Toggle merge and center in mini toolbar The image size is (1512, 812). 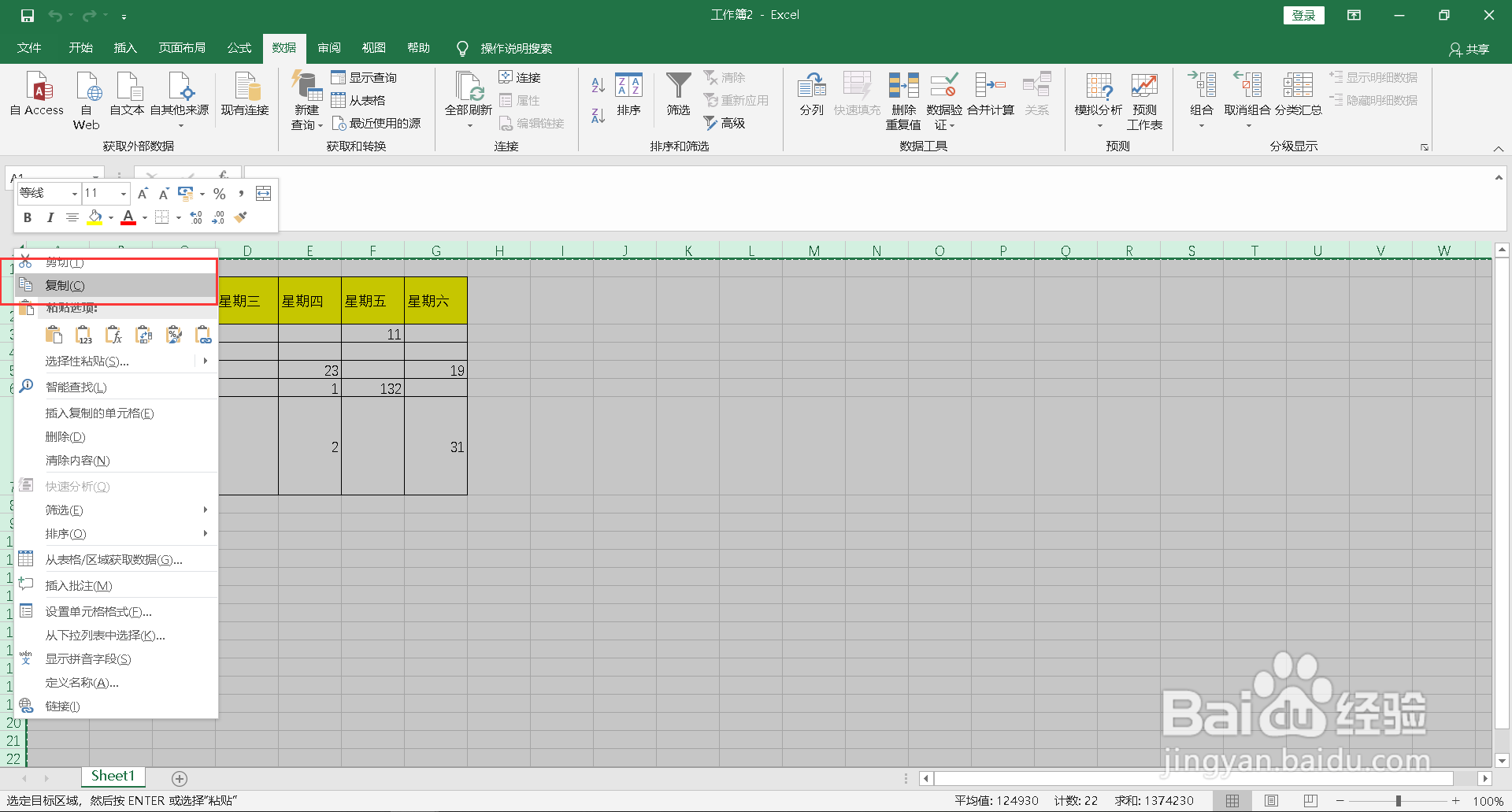pyautogui.click(x=263, y=194)
